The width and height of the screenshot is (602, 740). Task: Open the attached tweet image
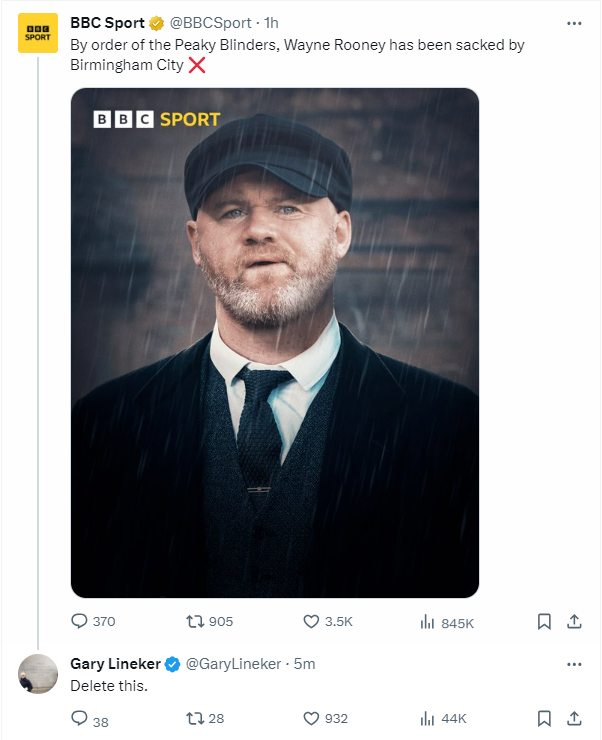(274, 343)
